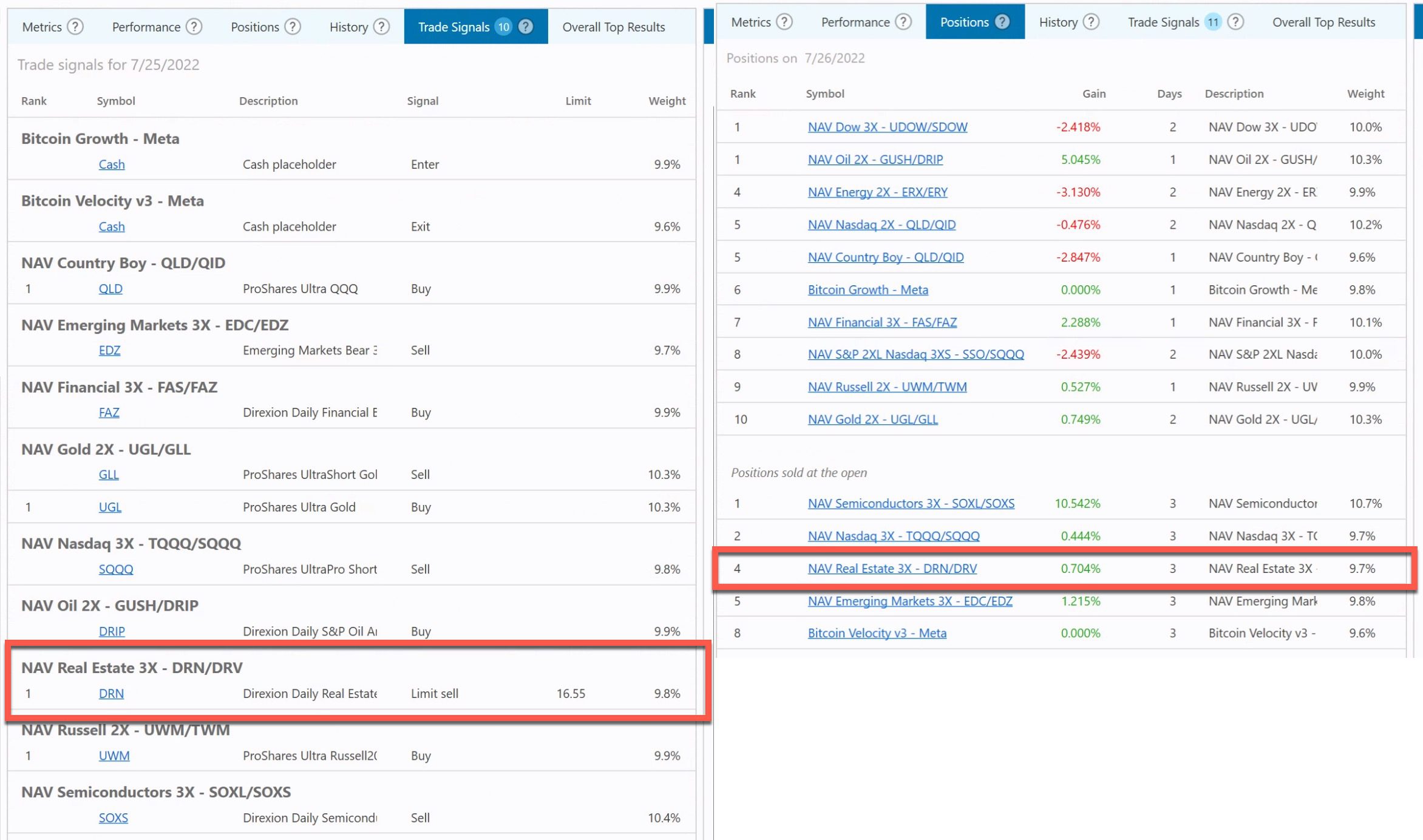Click the Gain column header
Viewport: 1423px width, 840px height.
click(x=1093, y=93)
